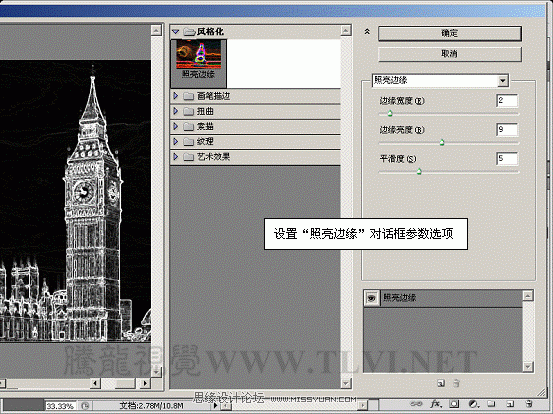The height and width of the screenshot is (414, 553).
Task: Click the 边缘亮度 value field
Action: pyautogui.click(x=507, y=130)
